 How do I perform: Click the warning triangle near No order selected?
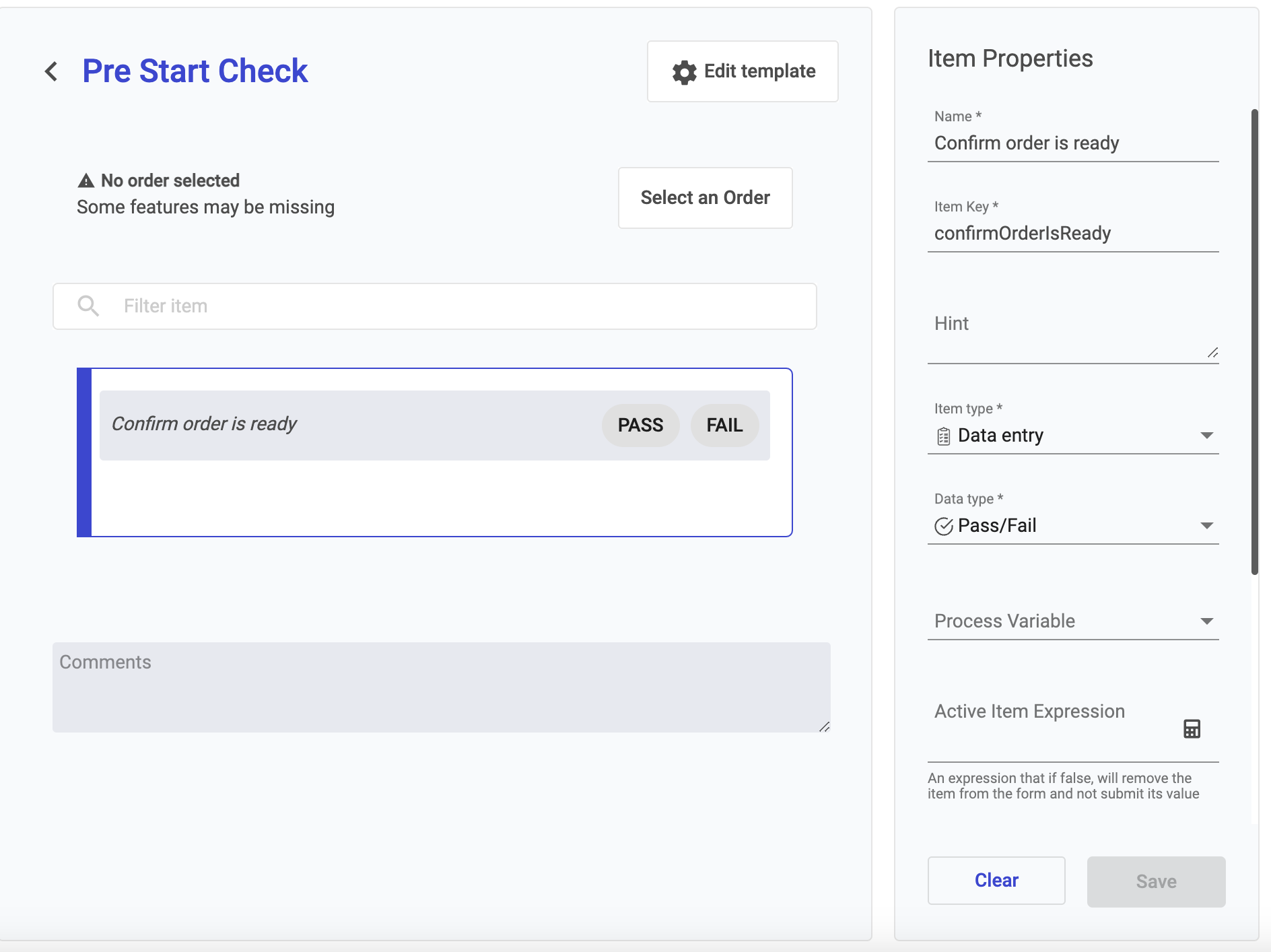(86, 180)
